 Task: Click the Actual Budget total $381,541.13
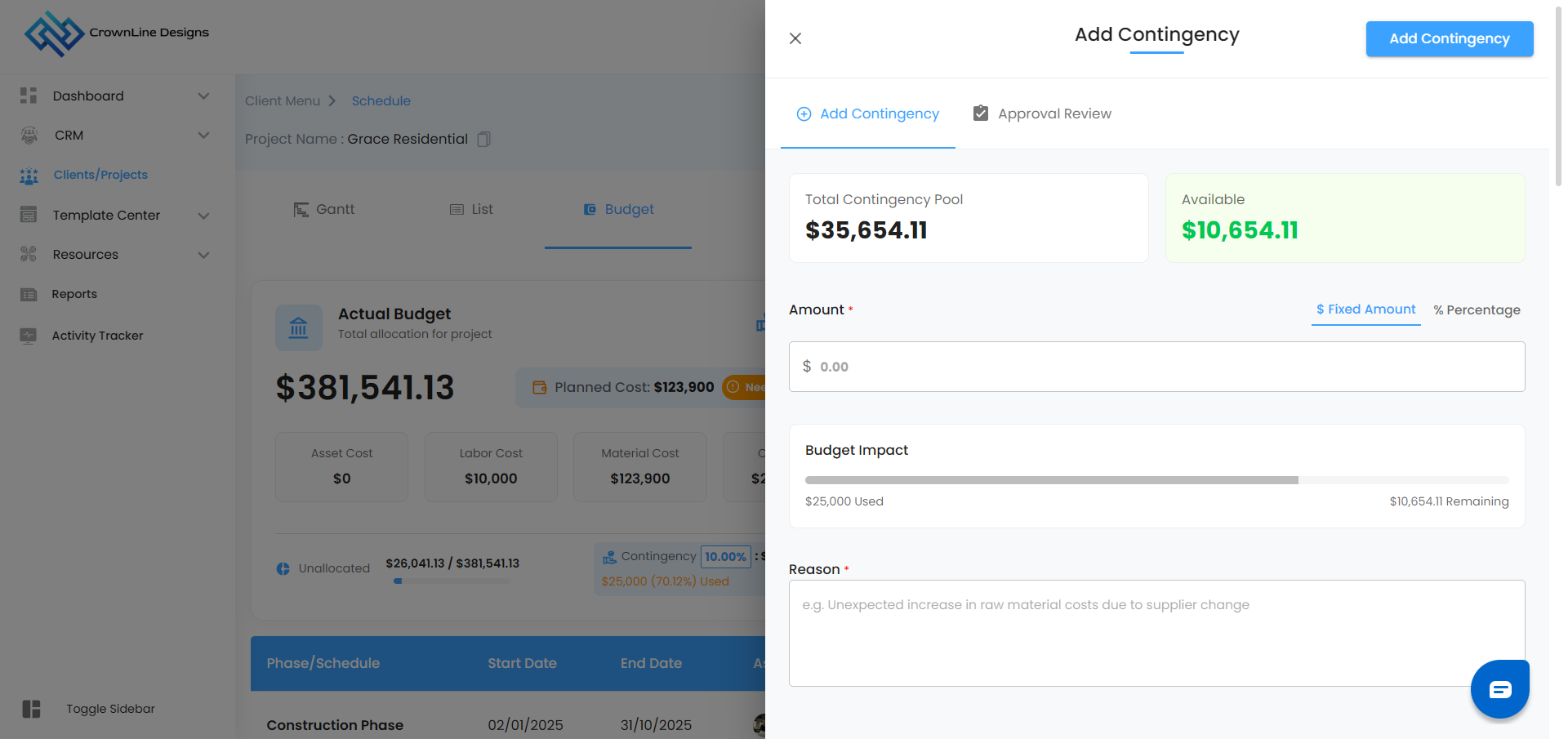[x=365, y=388]
